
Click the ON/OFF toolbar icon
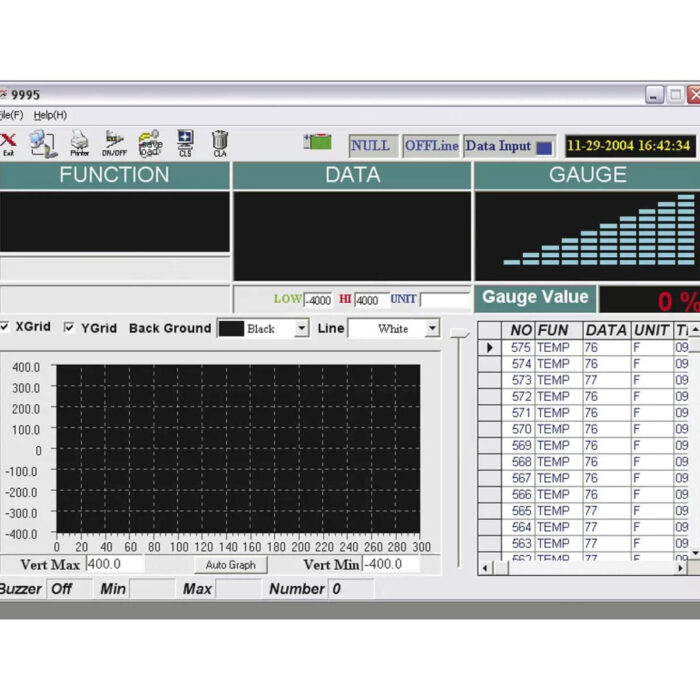114,143
